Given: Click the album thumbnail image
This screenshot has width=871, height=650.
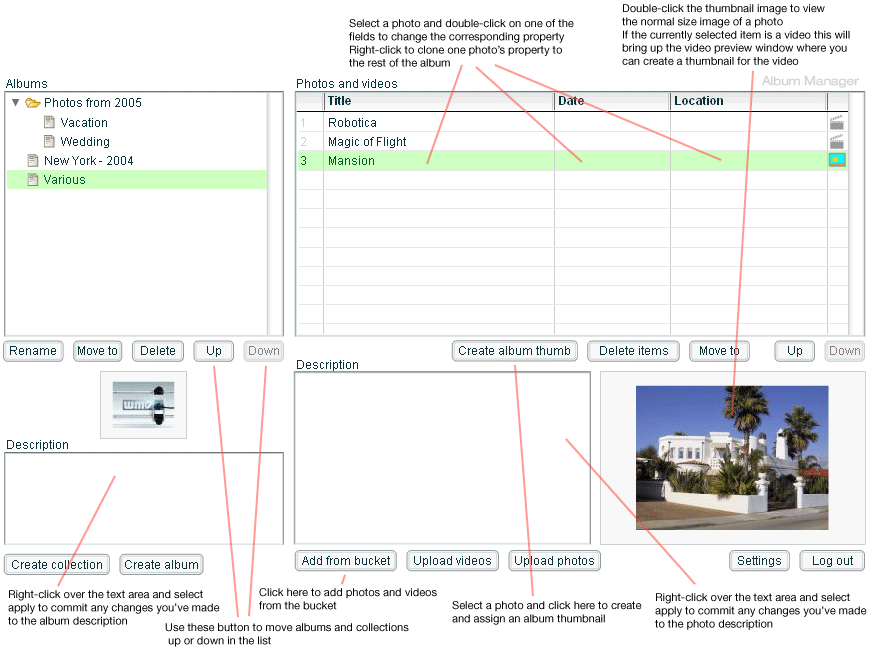Looking at the screenshot, I should point(143,405).
